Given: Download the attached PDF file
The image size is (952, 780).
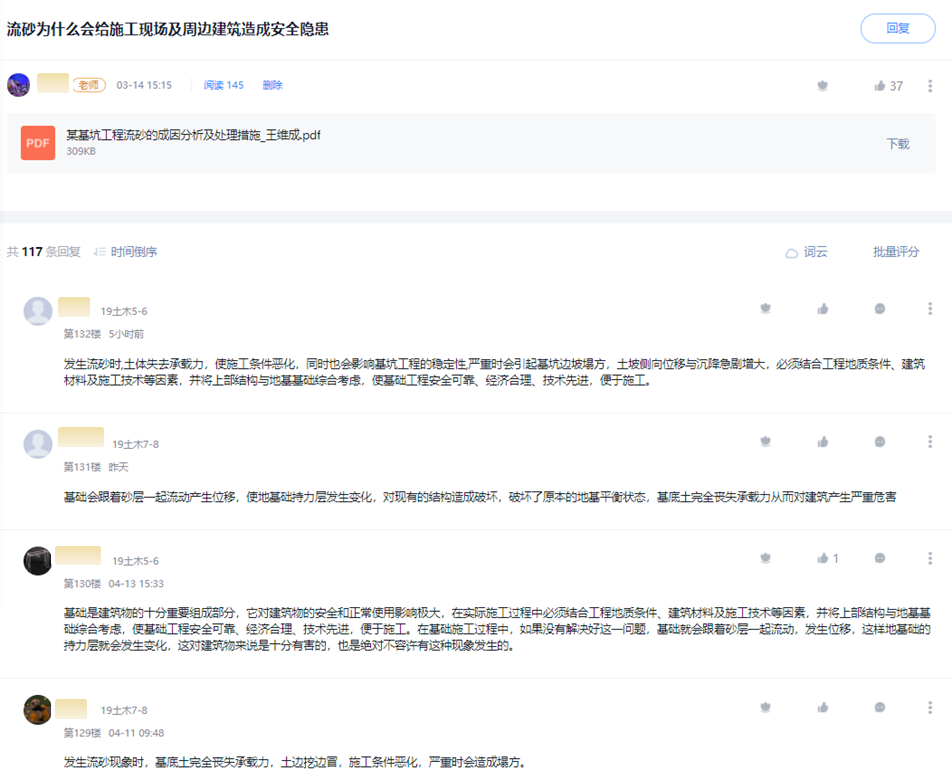Looking at the screenshot, I should (897, 144).
